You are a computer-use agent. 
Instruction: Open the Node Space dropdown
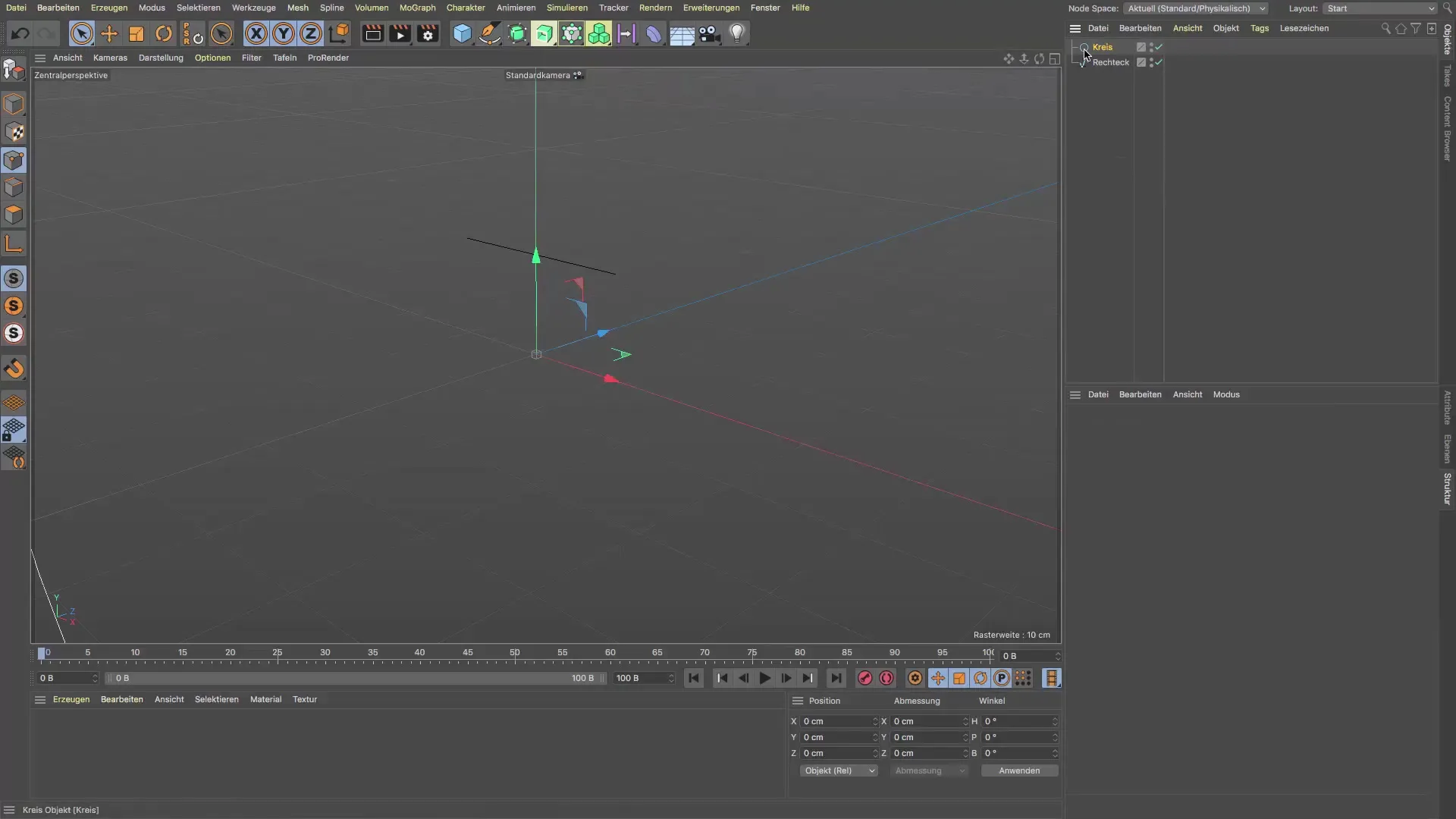[1196, 8]
